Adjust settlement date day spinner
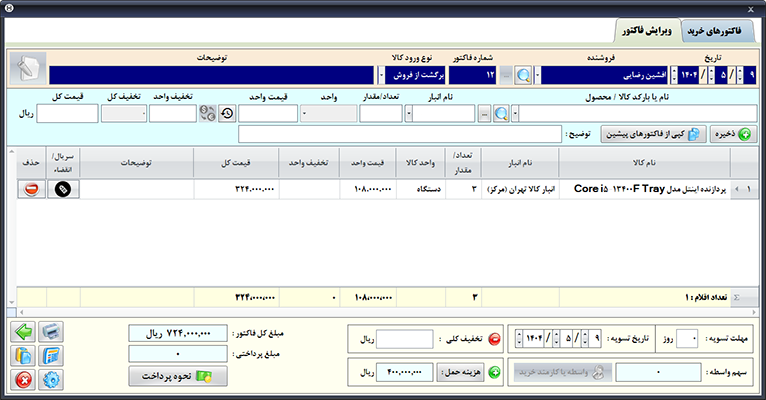 [x=585, y=338]
